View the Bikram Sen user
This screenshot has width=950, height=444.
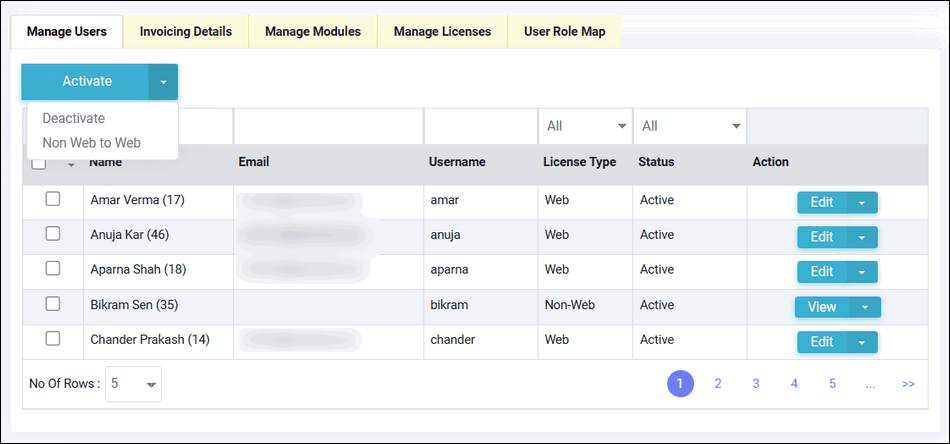tap(822, 307)
